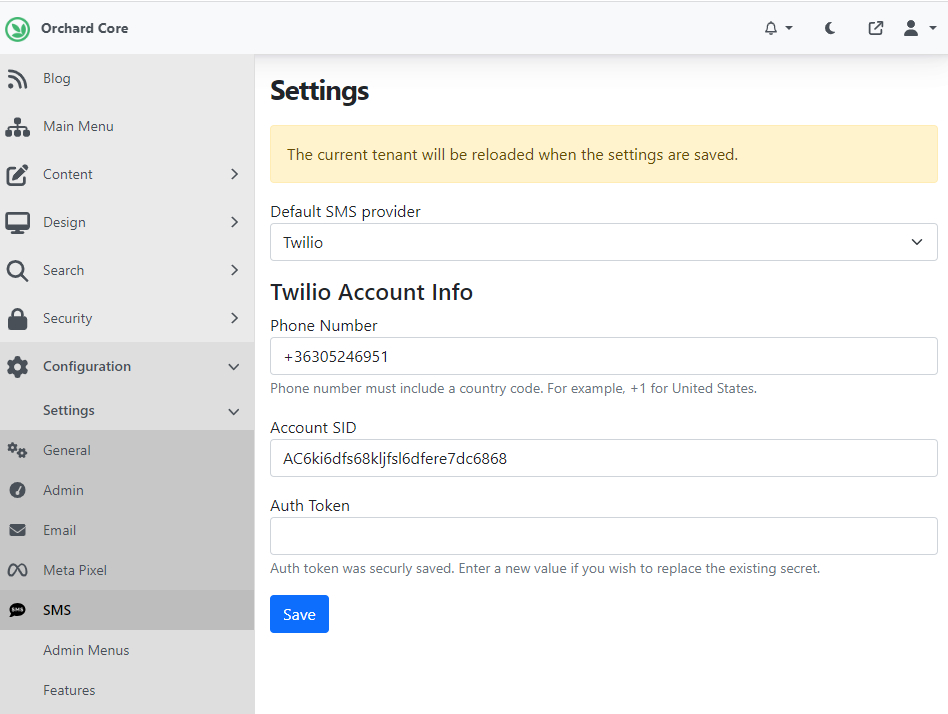948x714 pixels.
Task: Click the Phone Number label
Action: pyautogui.click(x=323, y=325)
